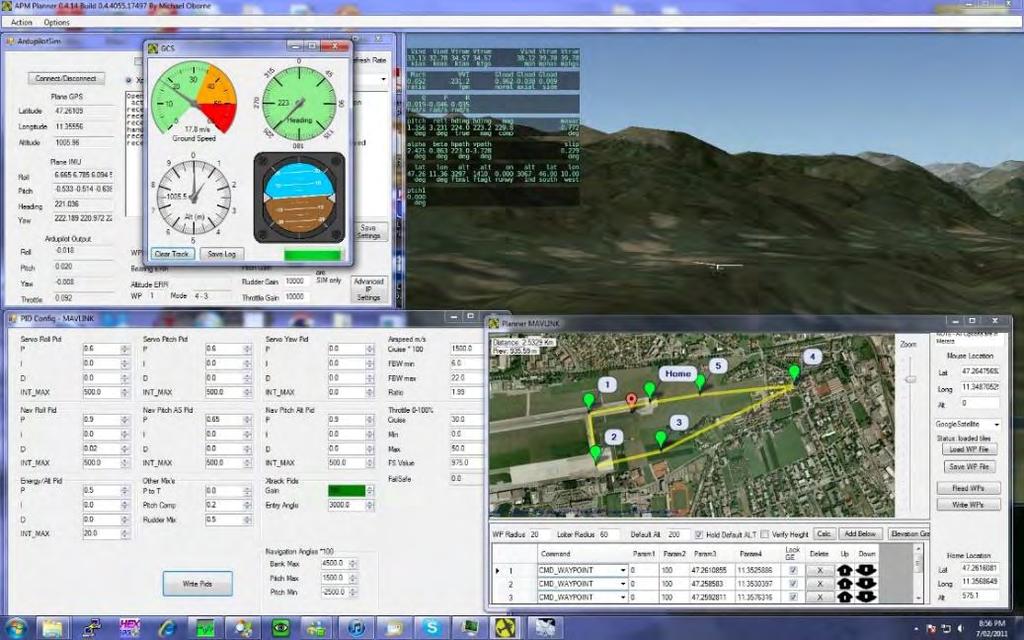Click the Clear Track button
1024x640 pixels.
[172, 254]
